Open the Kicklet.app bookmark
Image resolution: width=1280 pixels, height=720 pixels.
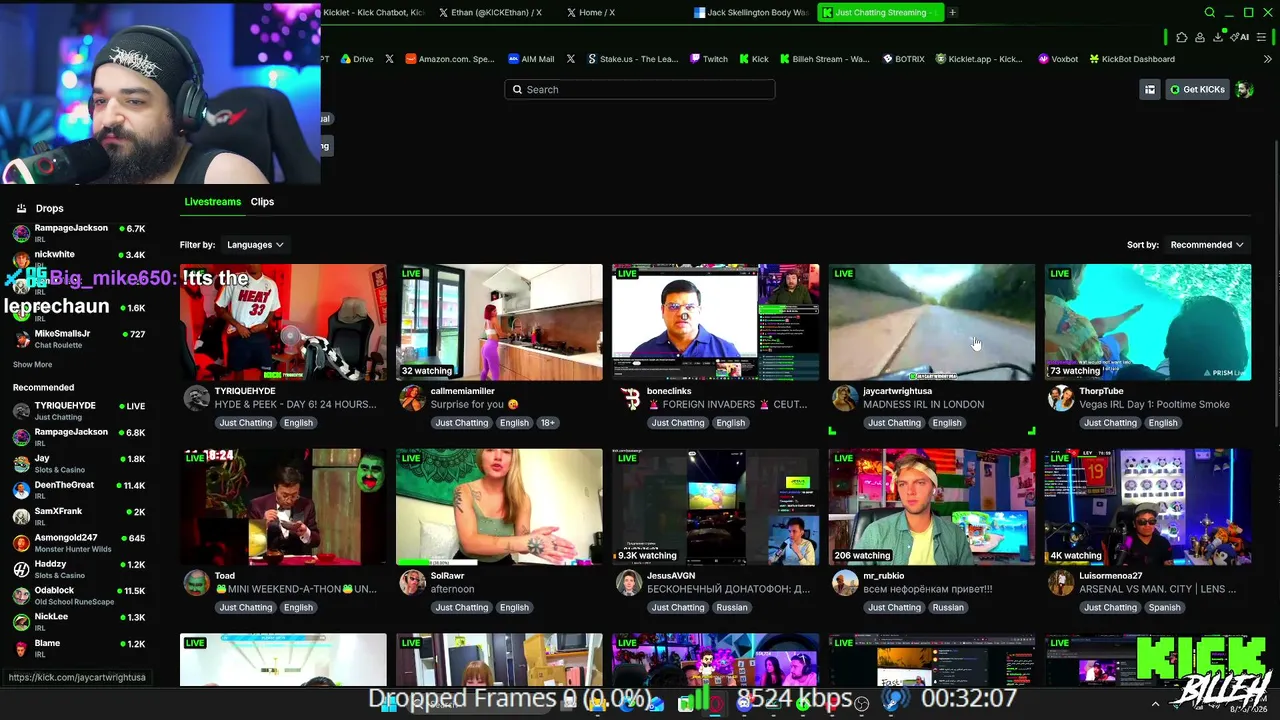pyautogui.click(x=979, y=59)
